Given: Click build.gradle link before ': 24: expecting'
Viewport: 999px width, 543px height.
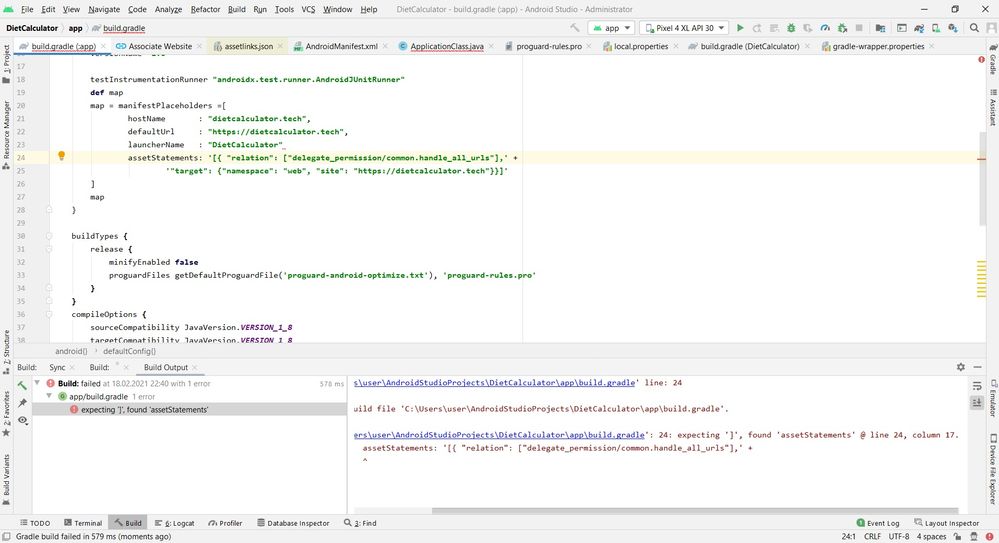Looking at the screenshot, I should coord(500,435).
